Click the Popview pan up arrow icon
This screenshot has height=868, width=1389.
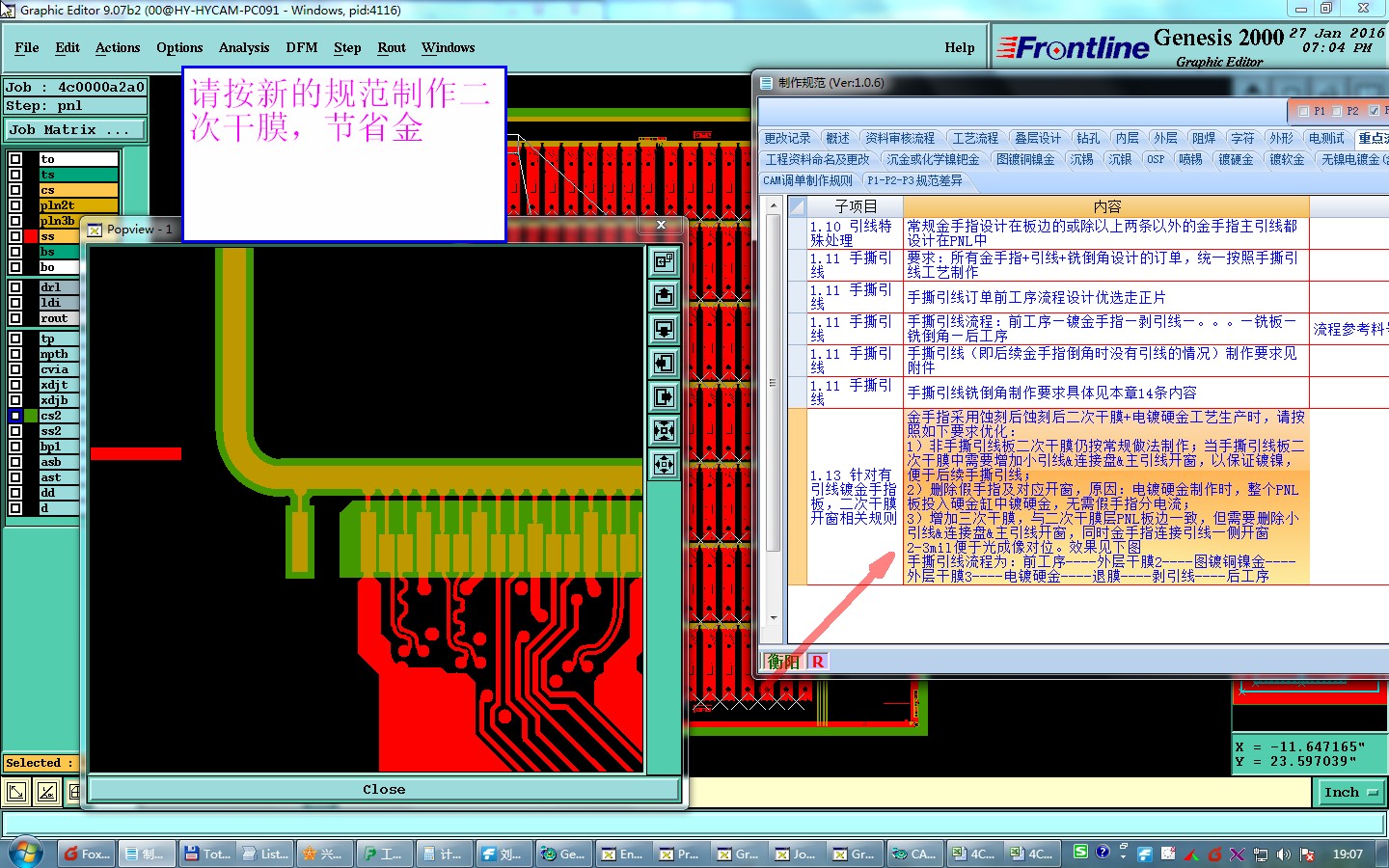click(x=664, y=295)
